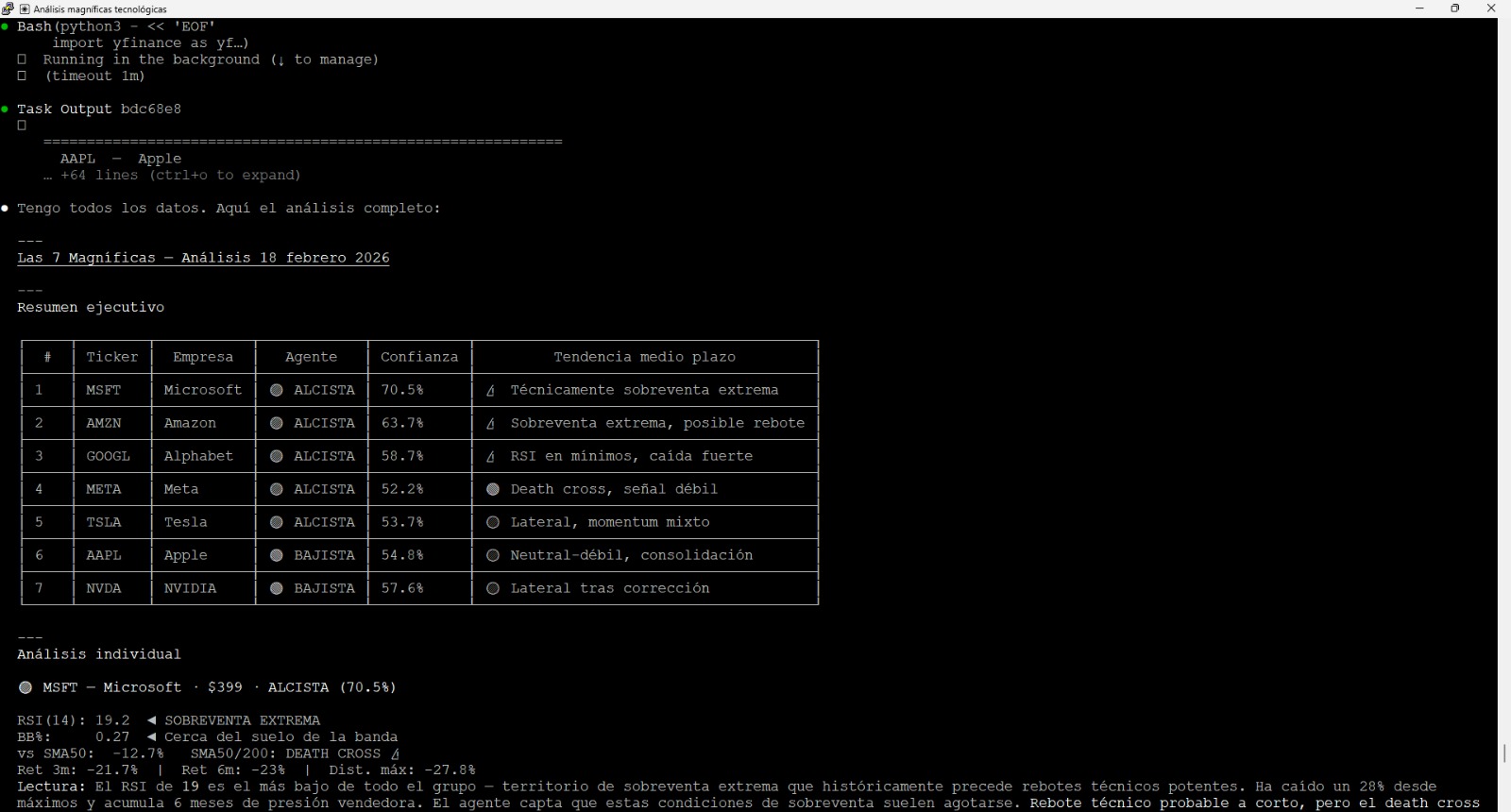The height and width of the screenshot is (812, 1511).
Task: Click the 'MSFT' ticker cell in the table
Action: pyautogui.click(x=104, y=390)
